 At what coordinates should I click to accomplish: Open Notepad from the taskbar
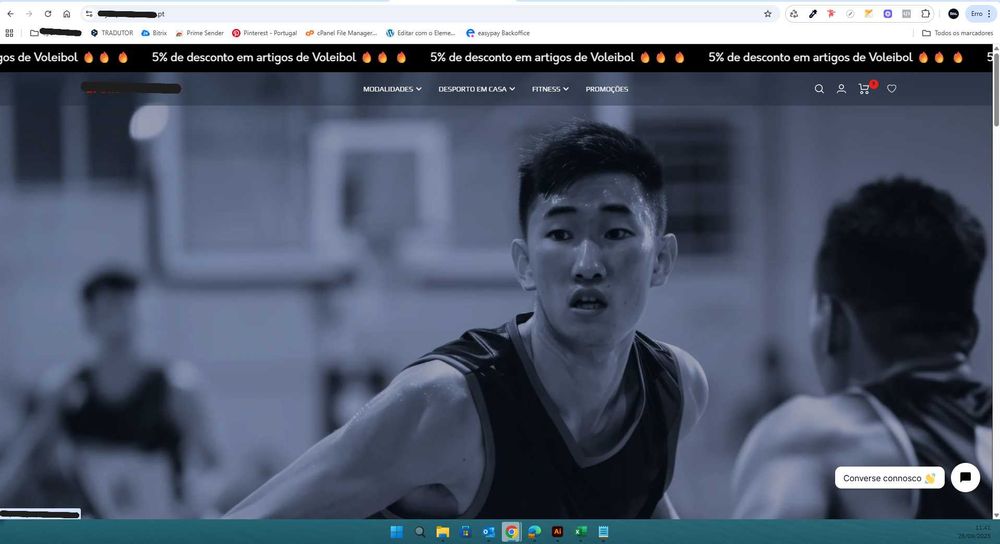coord(603,532)
